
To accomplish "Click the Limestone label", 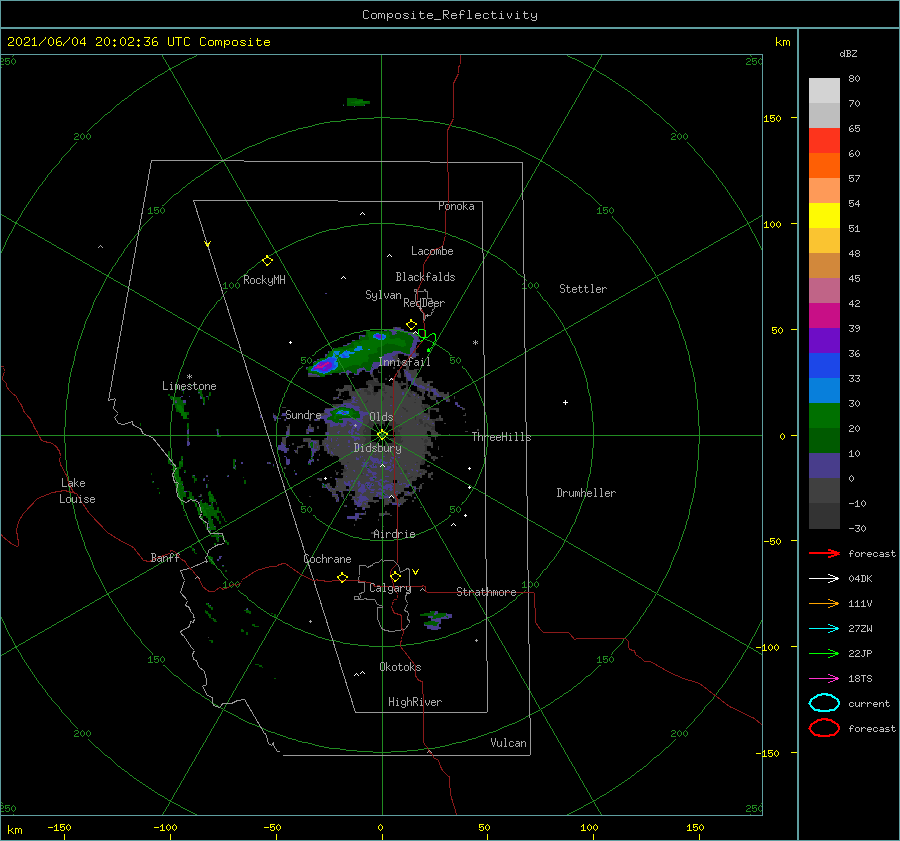I will pyautogui.click(x=189, y=386).
